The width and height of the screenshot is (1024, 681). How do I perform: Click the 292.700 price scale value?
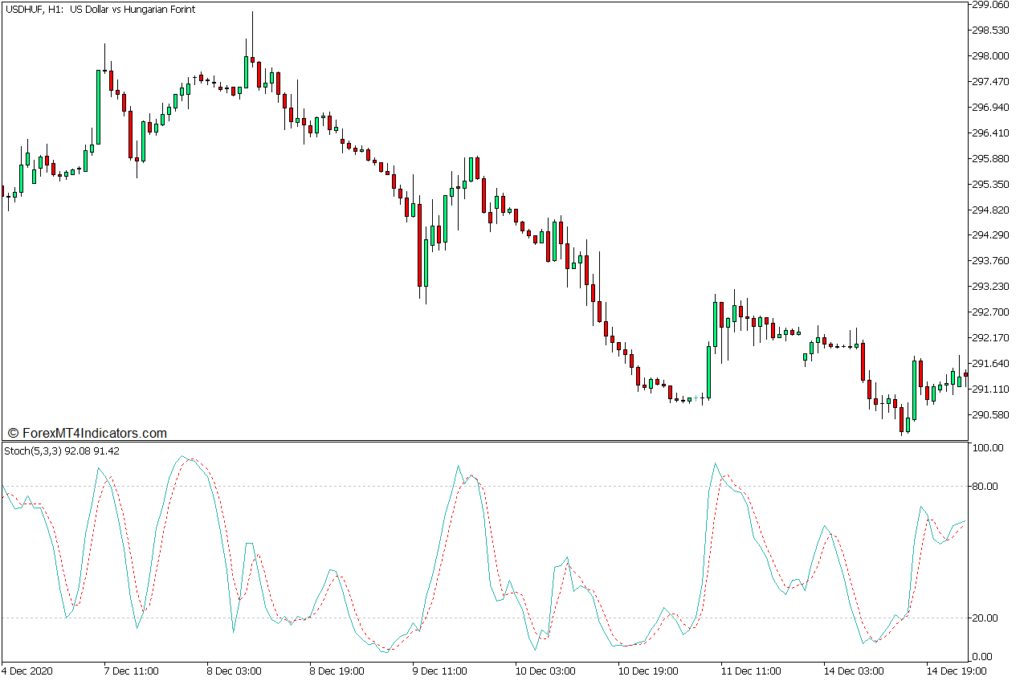click(992, 312)
